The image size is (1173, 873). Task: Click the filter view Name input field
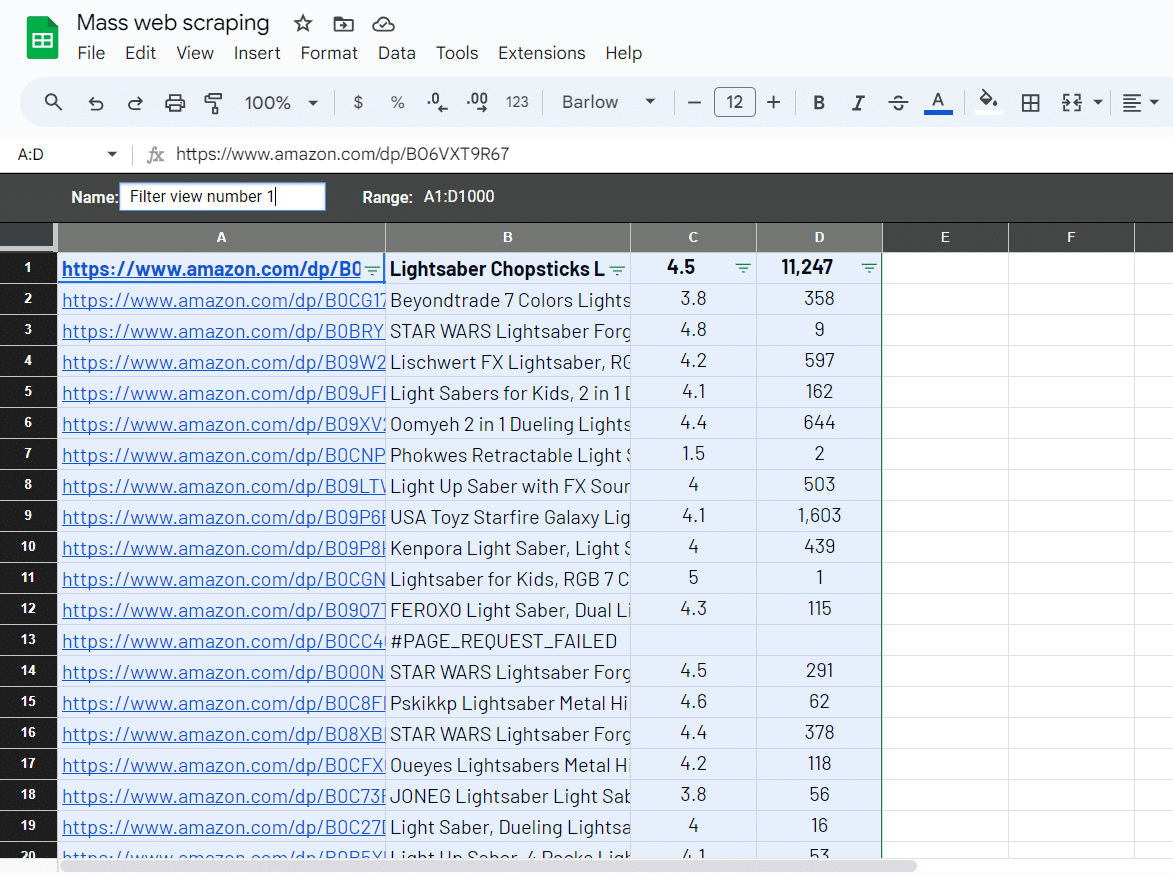(222, 197)
